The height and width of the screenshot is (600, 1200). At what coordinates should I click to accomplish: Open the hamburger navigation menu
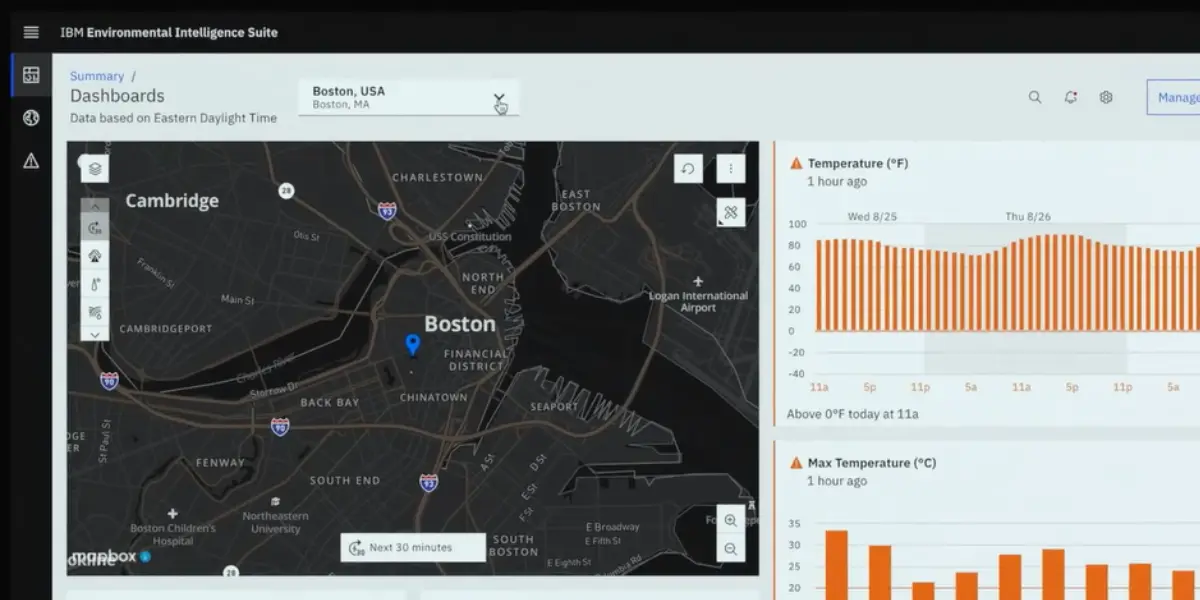point(31,32)
